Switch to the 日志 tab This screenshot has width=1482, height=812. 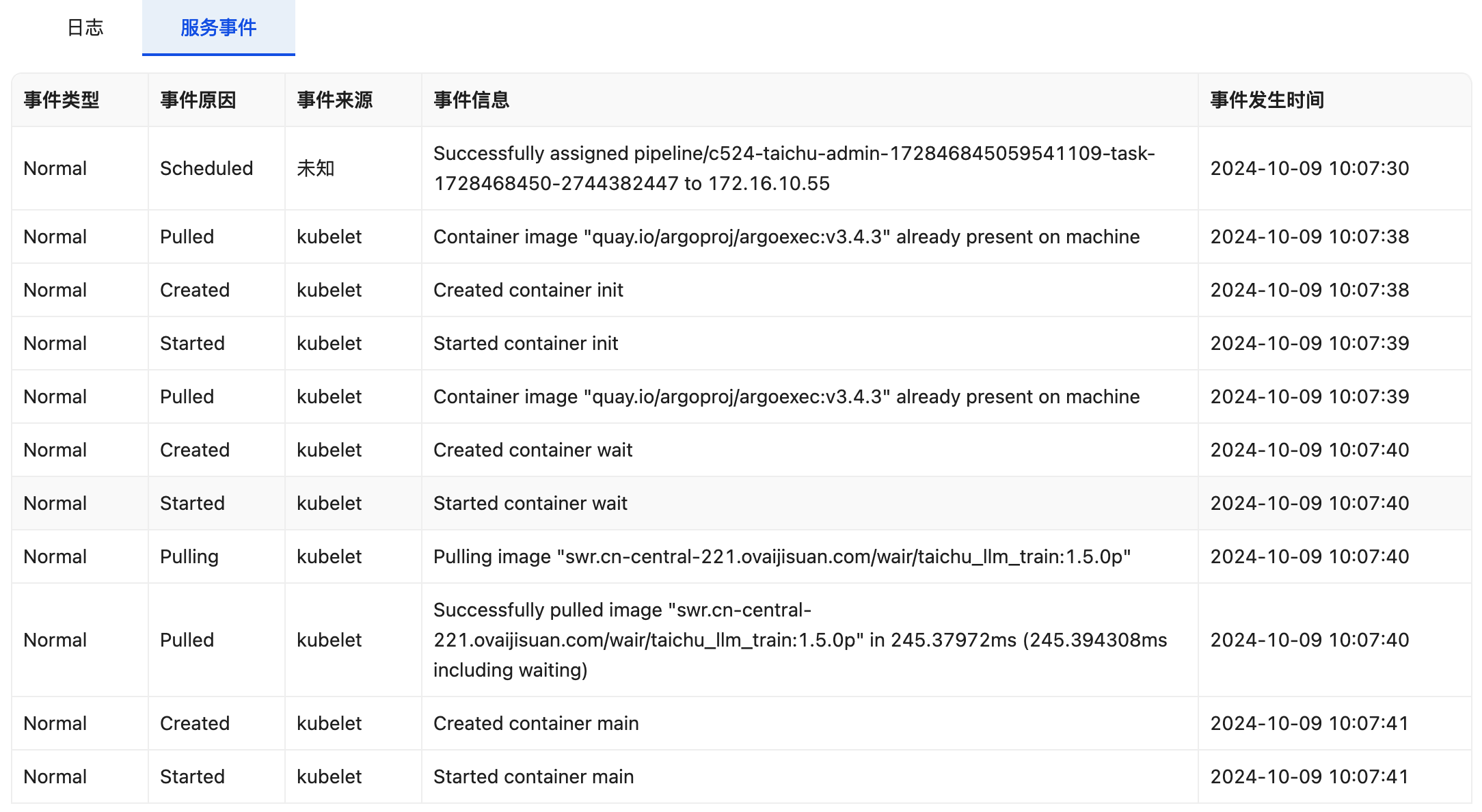[85, 27]
